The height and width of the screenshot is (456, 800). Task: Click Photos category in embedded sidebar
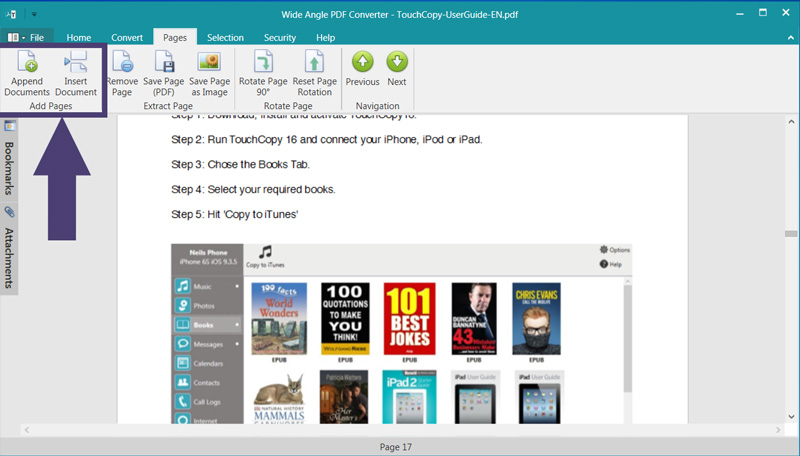(207, 306)
